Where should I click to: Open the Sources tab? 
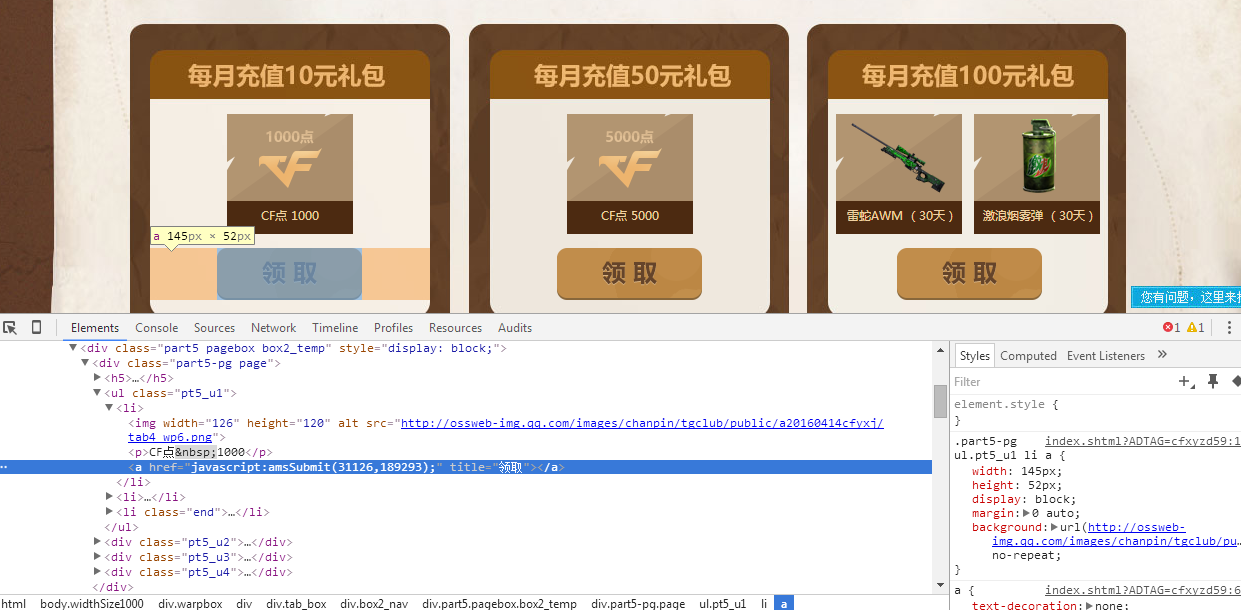pos(214,328)
